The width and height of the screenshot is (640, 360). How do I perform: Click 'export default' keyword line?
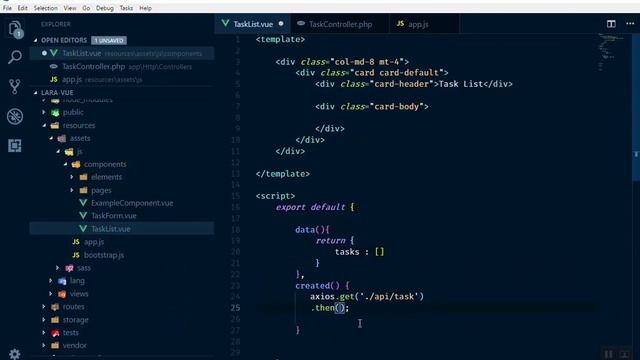(x=311, y=207)
